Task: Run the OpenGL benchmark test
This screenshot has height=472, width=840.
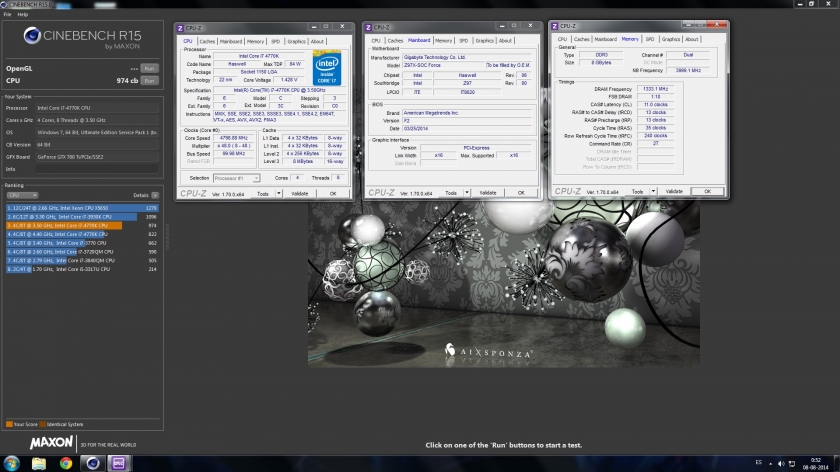Action: tap(149, 69)
